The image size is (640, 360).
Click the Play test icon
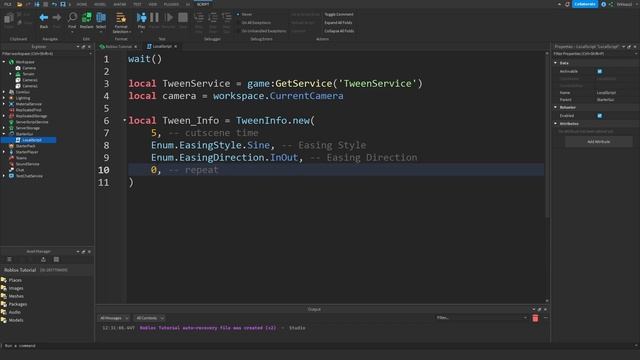[141, 18]
